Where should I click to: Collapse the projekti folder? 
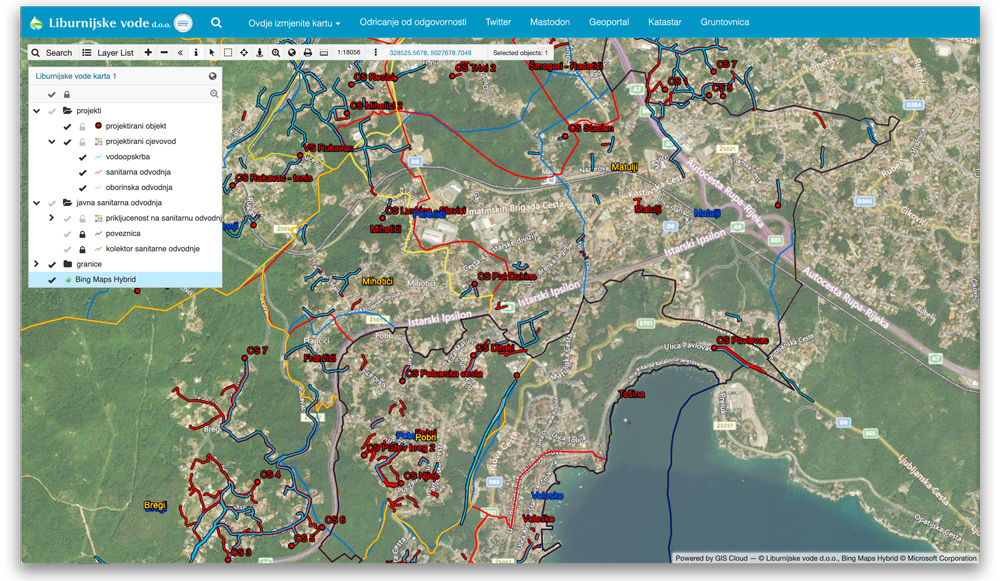[x=37, y=111]
